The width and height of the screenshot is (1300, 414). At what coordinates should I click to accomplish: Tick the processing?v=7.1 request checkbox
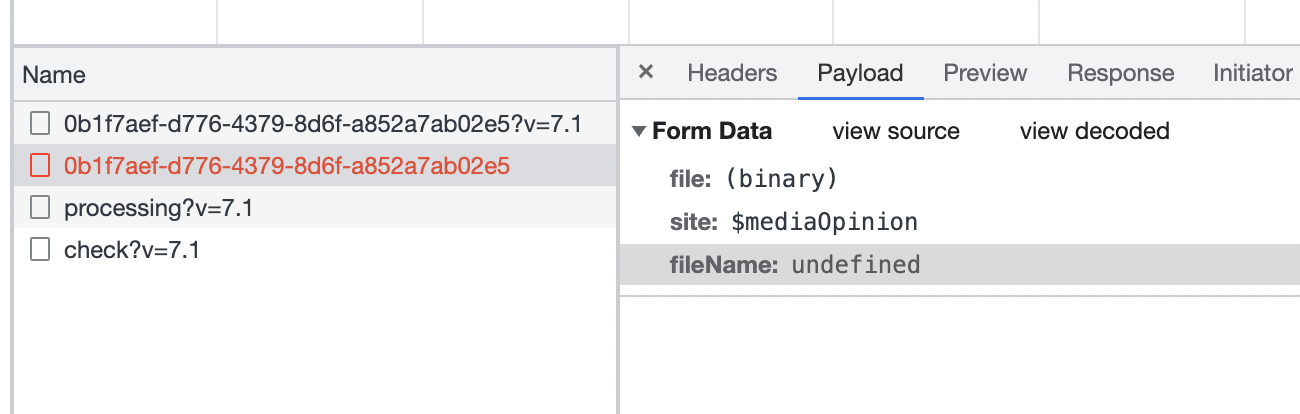(x=40, y=208)
